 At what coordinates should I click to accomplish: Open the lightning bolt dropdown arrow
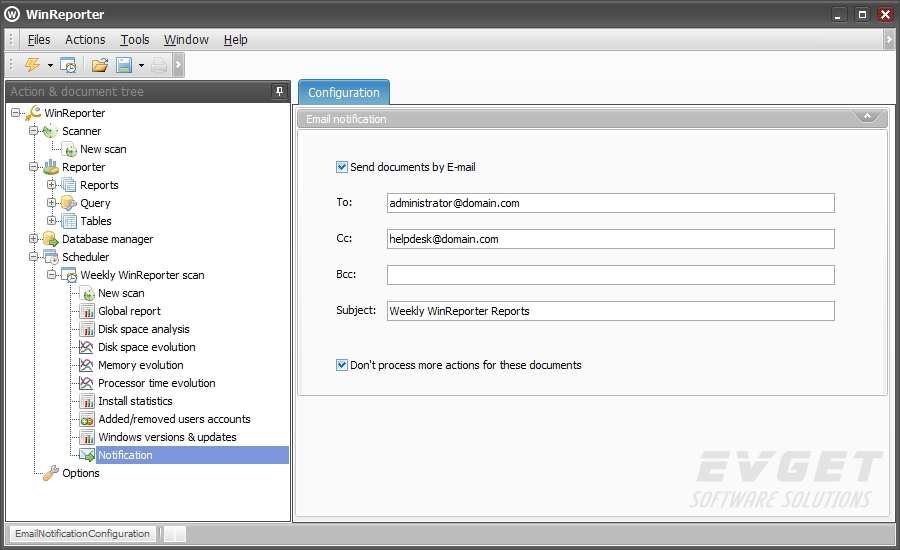tap(51, 65)
